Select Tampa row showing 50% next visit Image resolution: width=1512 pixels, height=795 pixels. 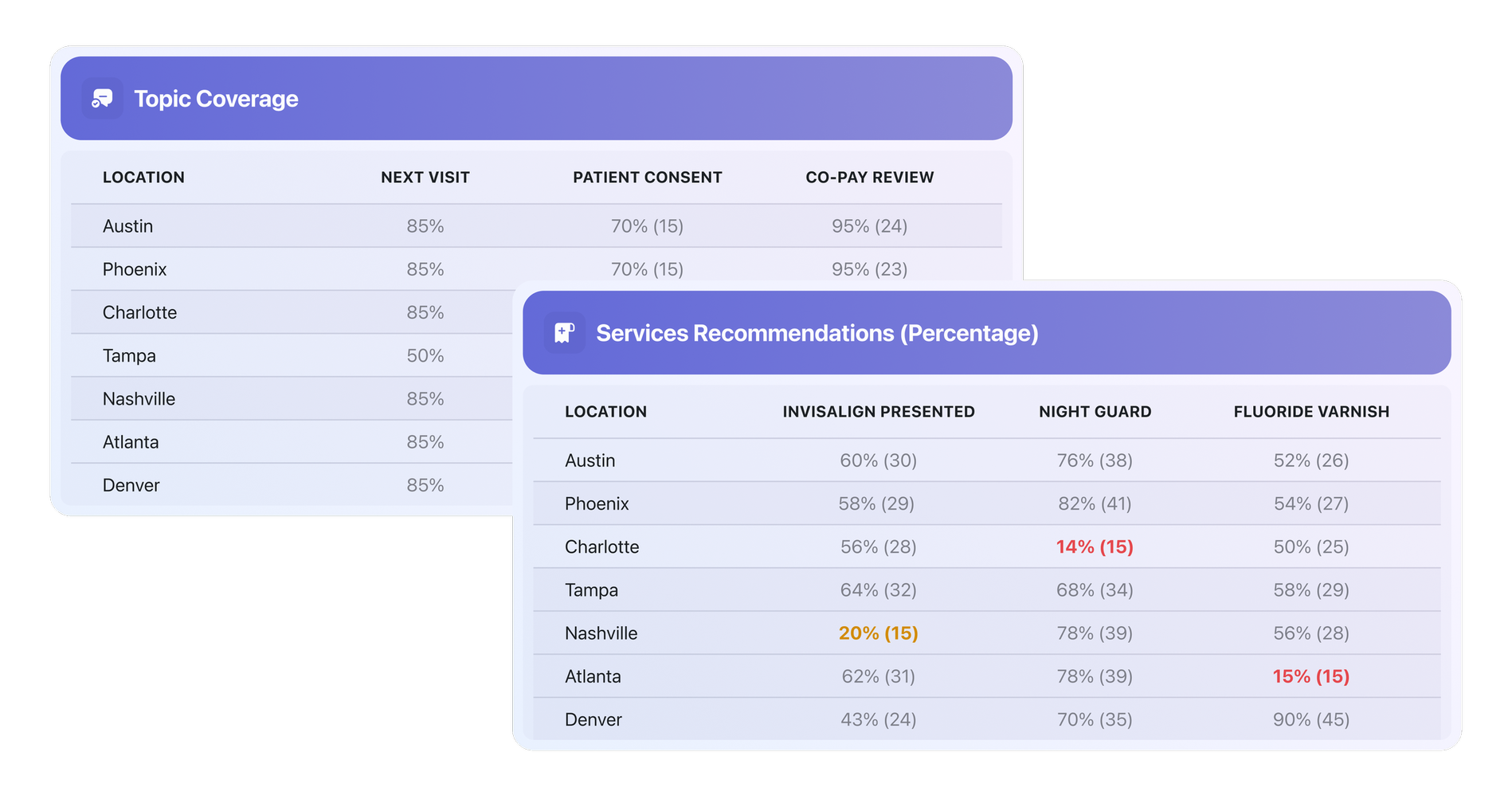[x=292, y=356]
